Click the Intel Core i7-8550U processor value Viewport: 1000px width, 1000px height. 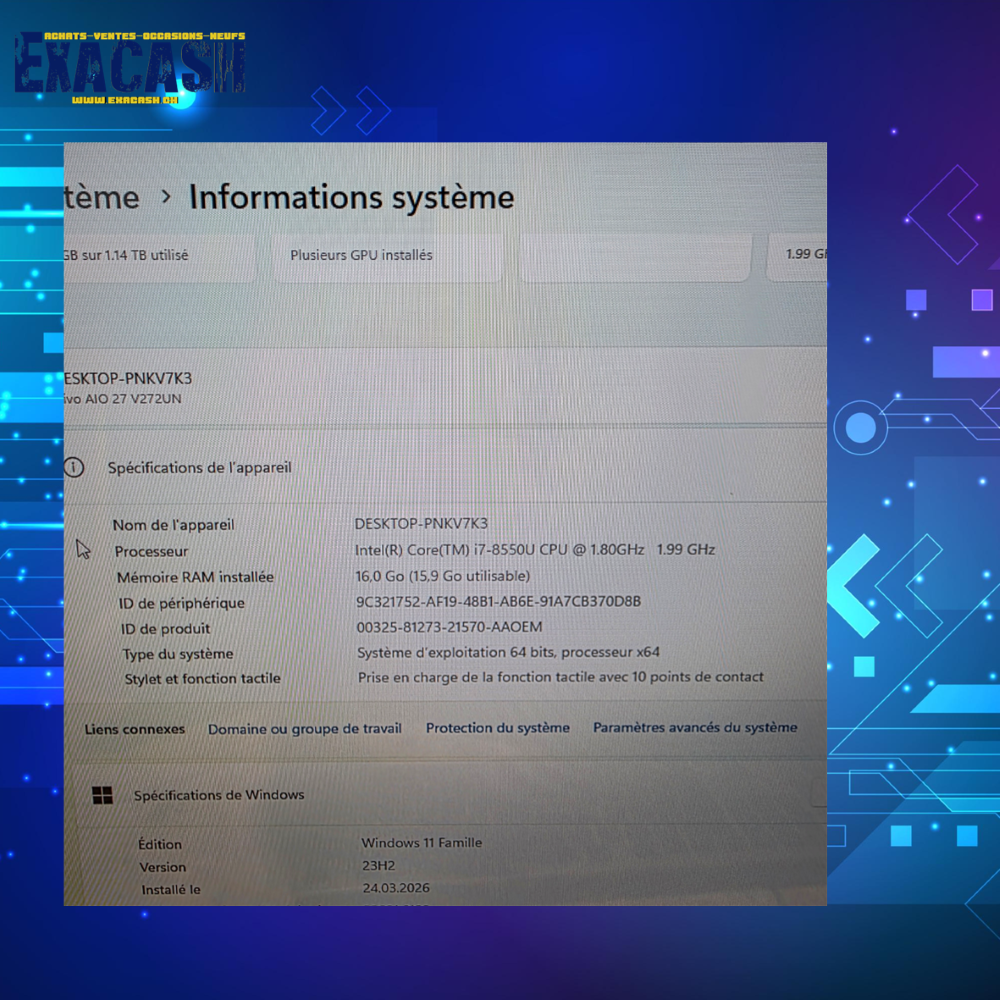point(535,549)
